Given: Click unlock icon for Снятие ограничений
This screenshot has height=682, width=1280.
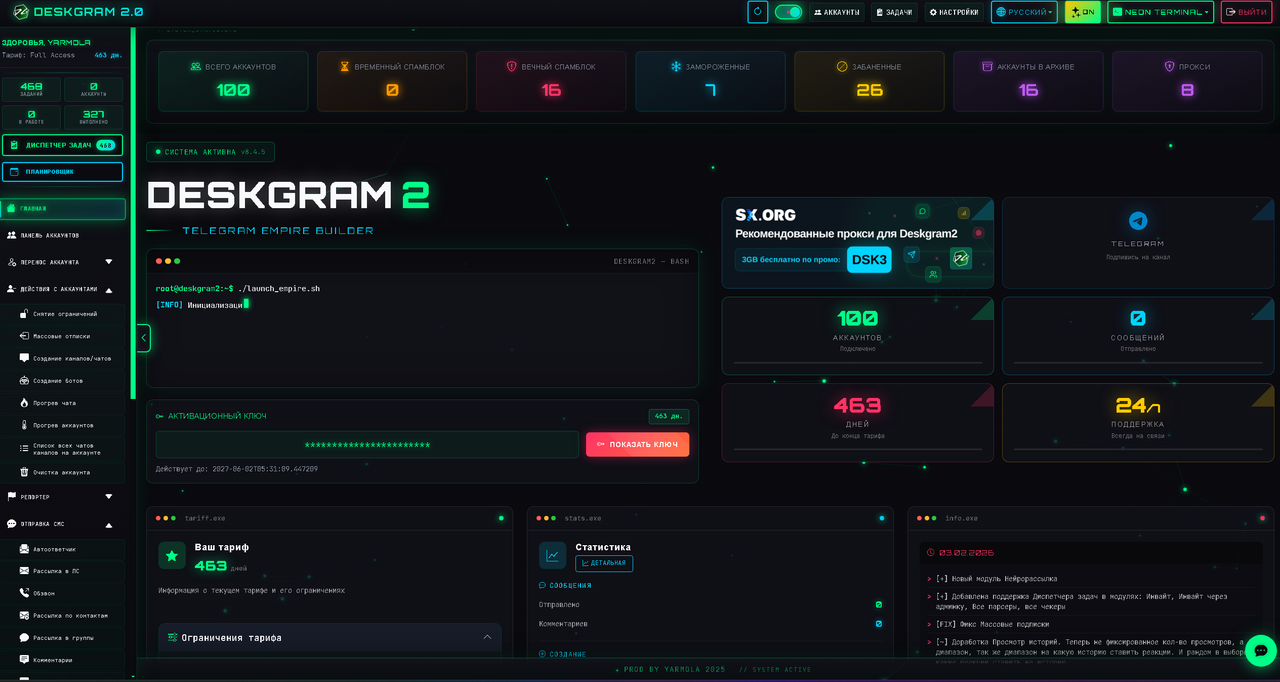Looking at the screenshot, I should (x=25, y=314).
